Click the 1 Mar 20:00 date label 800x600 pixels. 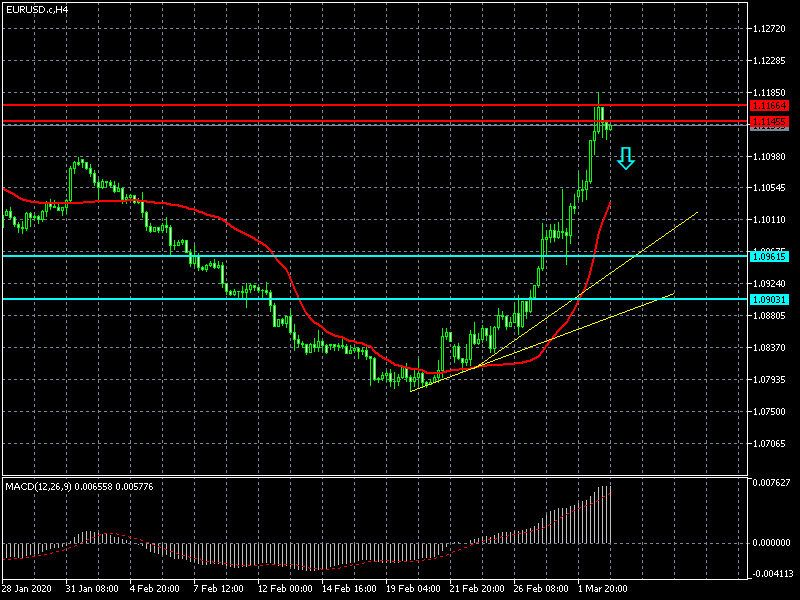pyautogui.click(x=600, y=590)
